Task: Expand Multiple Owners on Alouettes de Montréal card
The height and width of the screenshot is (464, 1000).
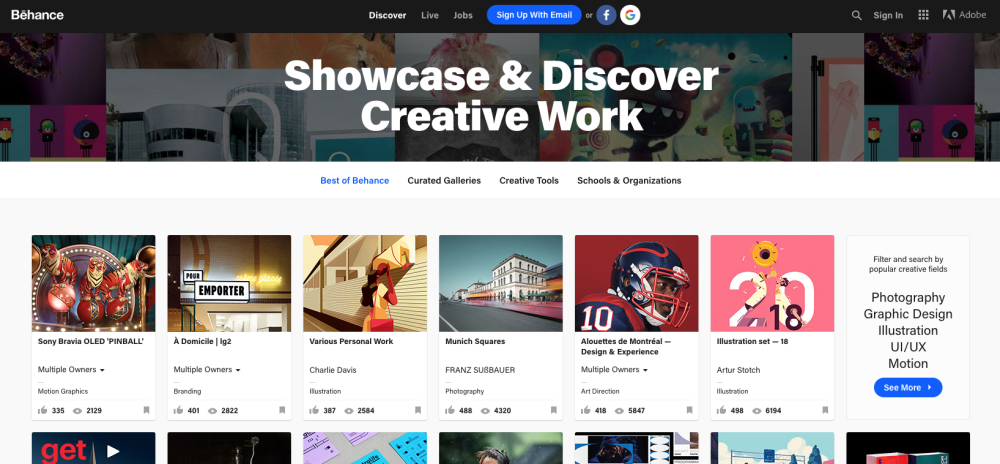Action: (x=614, y=370)
